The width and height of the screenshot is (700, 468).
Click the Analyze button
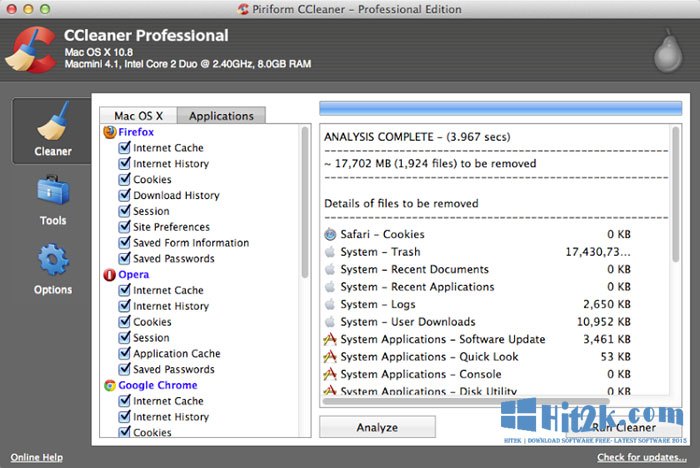377,427
